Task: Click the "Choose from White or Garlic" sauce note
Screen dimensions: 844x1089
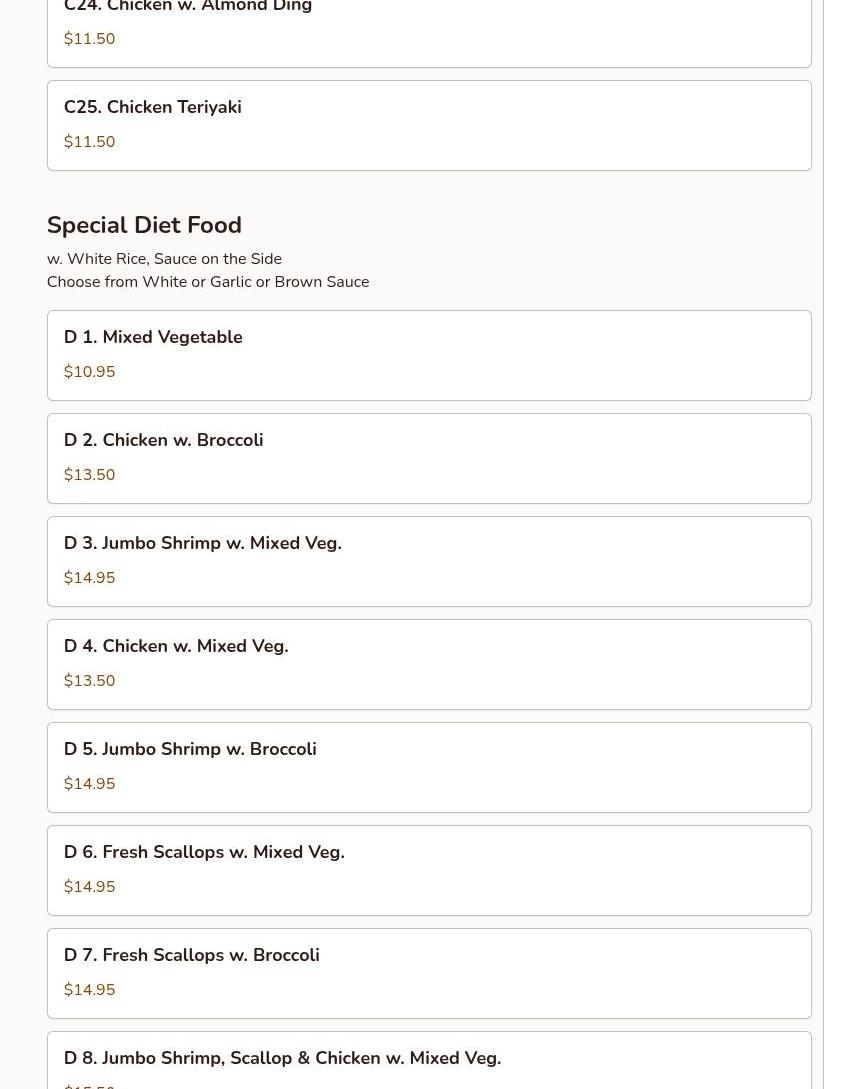Action: [208, 282]
